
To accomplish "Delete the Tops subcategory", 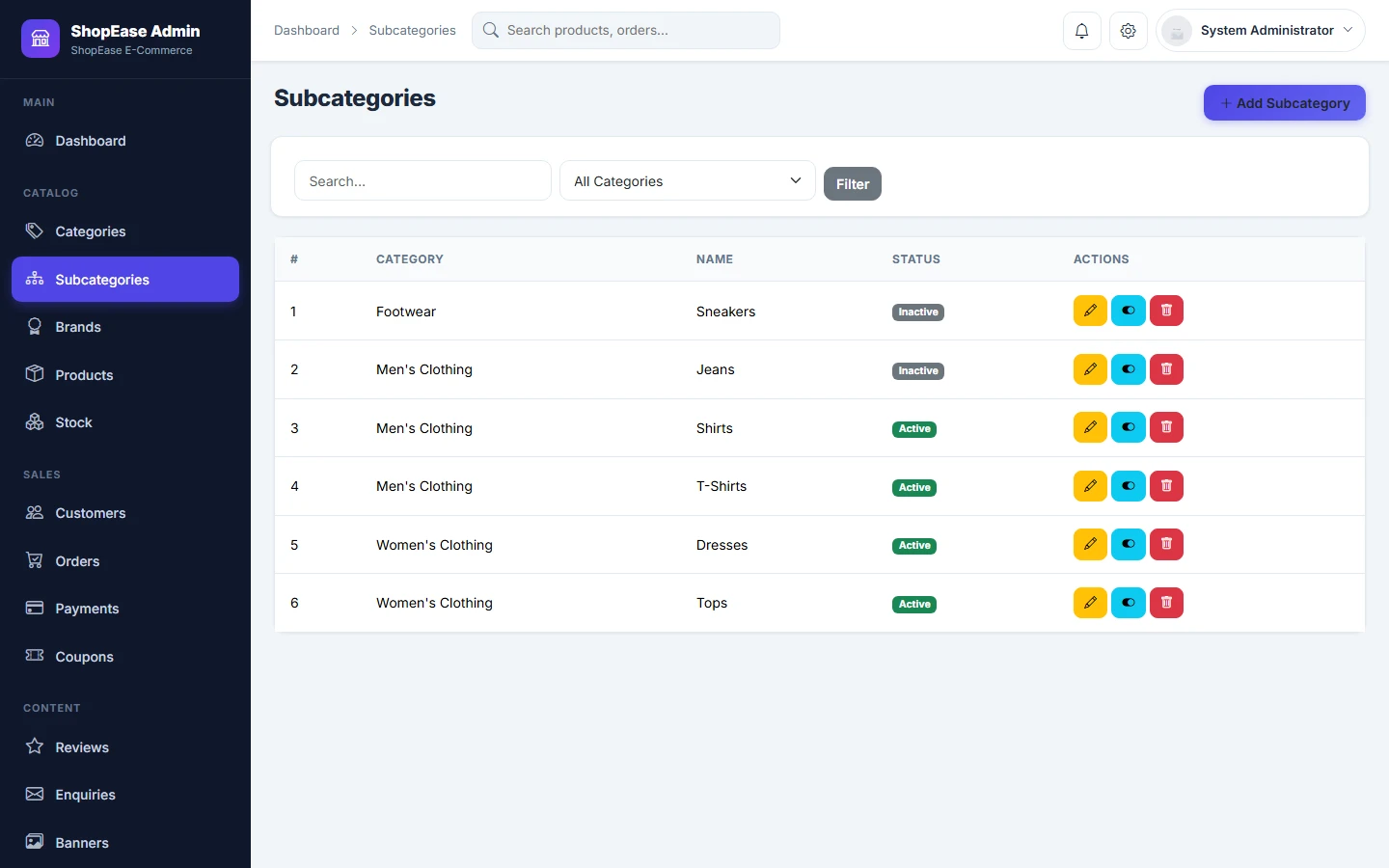I will tap(1166, 603).
